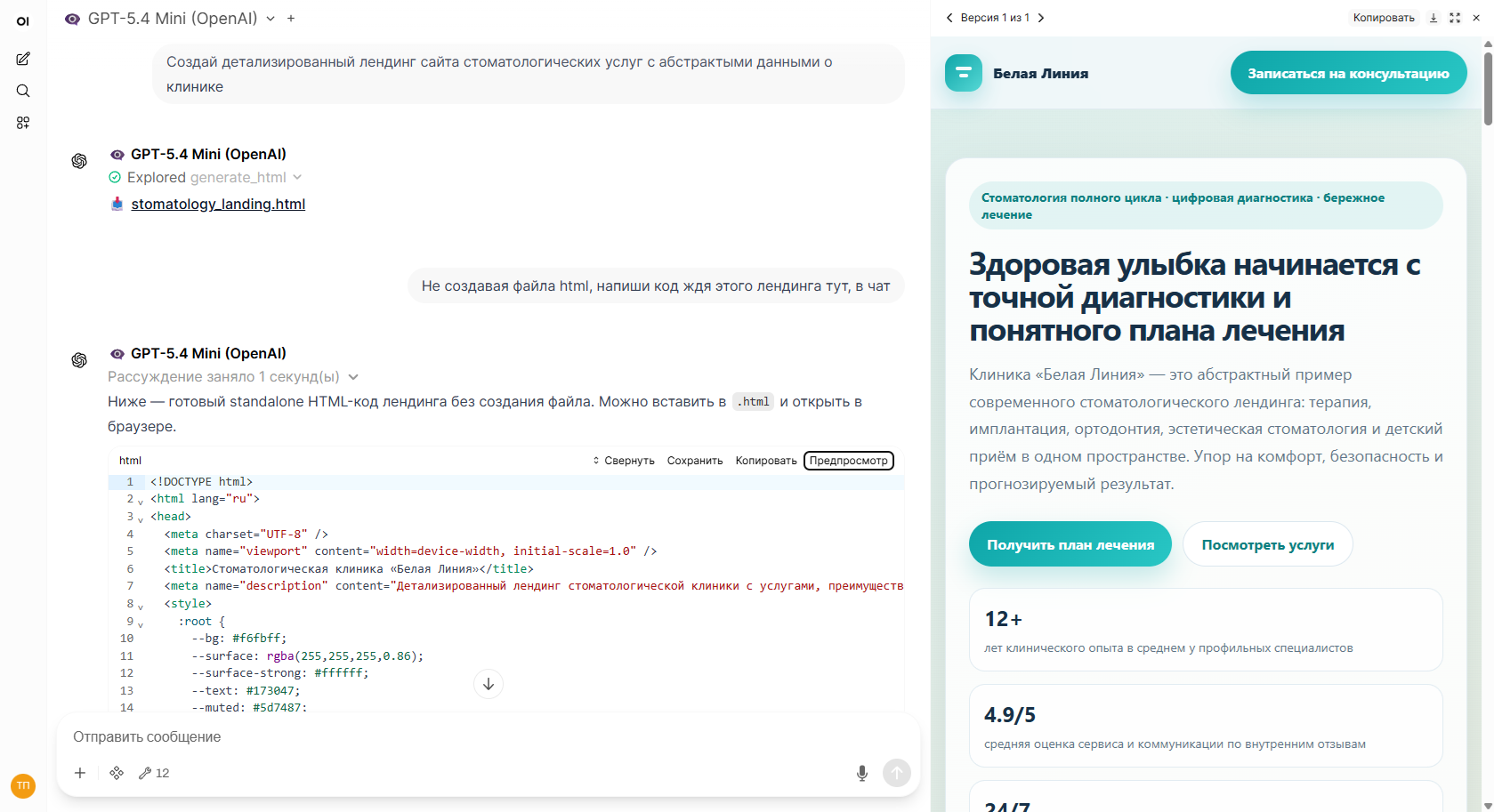
Task: Fold code line 9 :root block
Action: (141, 625)
